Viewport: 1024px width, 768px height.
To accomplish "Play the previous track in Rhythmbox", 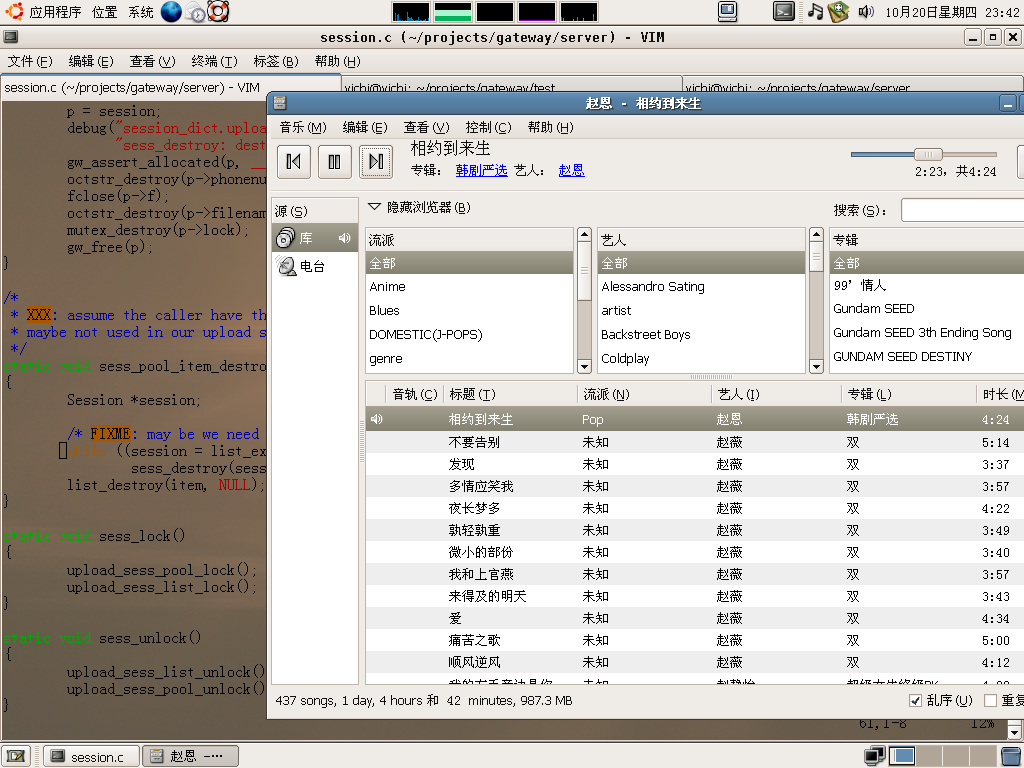I will [293, 161].
